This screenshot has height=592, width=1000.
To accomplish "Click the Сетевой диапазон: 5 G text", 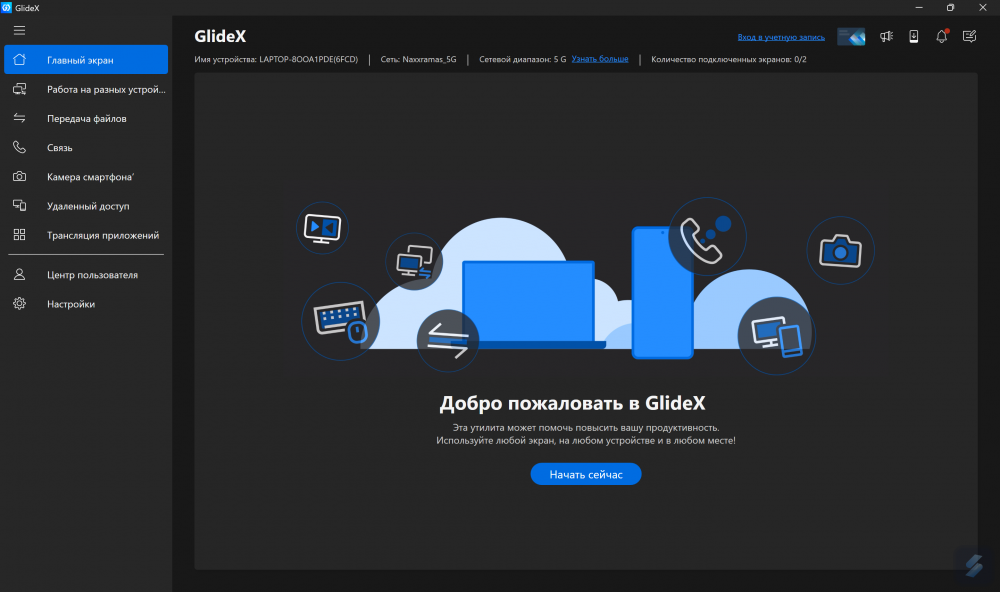I will [x=522, y=59].
